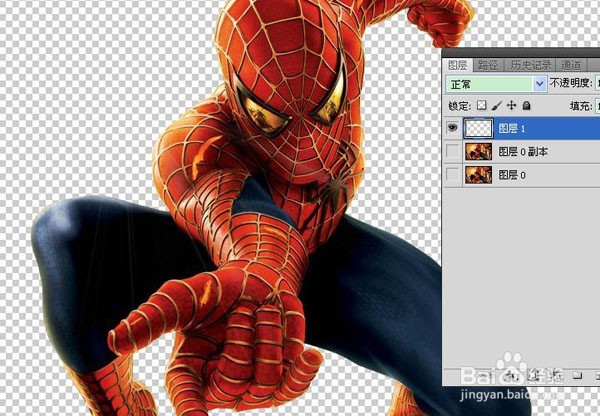Show the 图层 0 副本 layer visibility box
This screenshot has height=416, width=600.
point(453,152)
